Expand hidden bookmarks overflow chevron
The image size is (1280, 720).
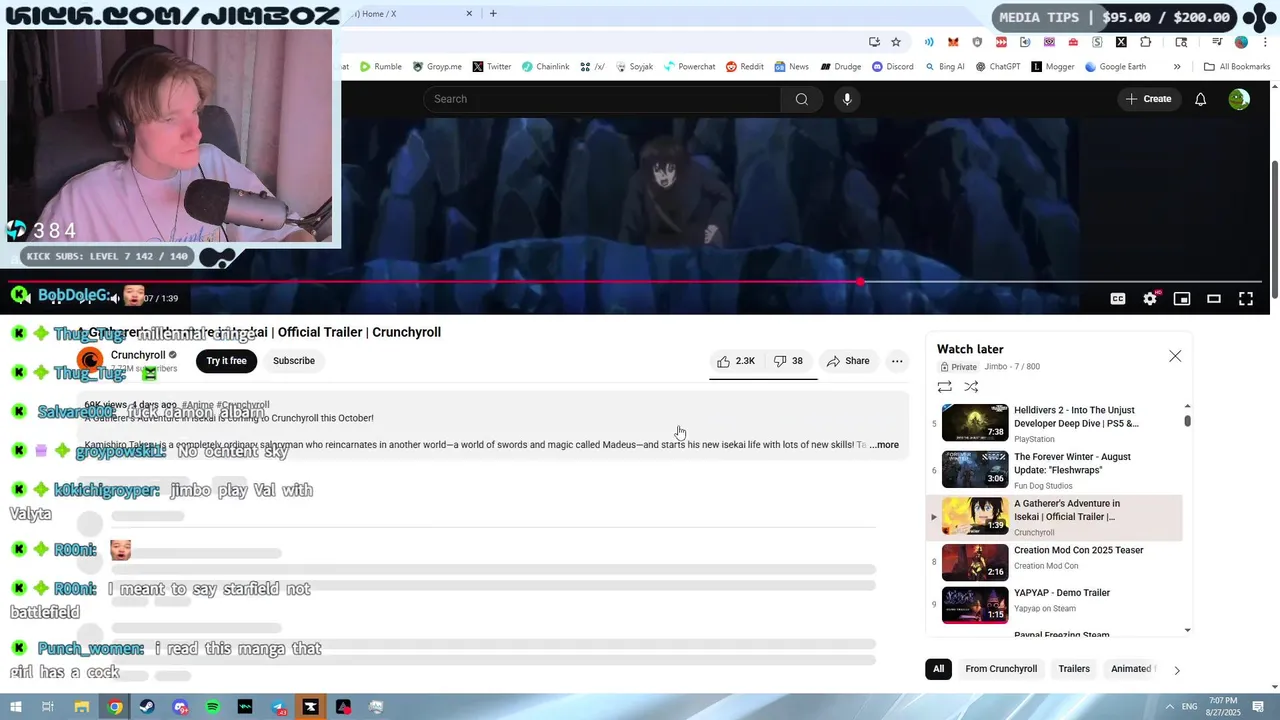click(1177, 67)
